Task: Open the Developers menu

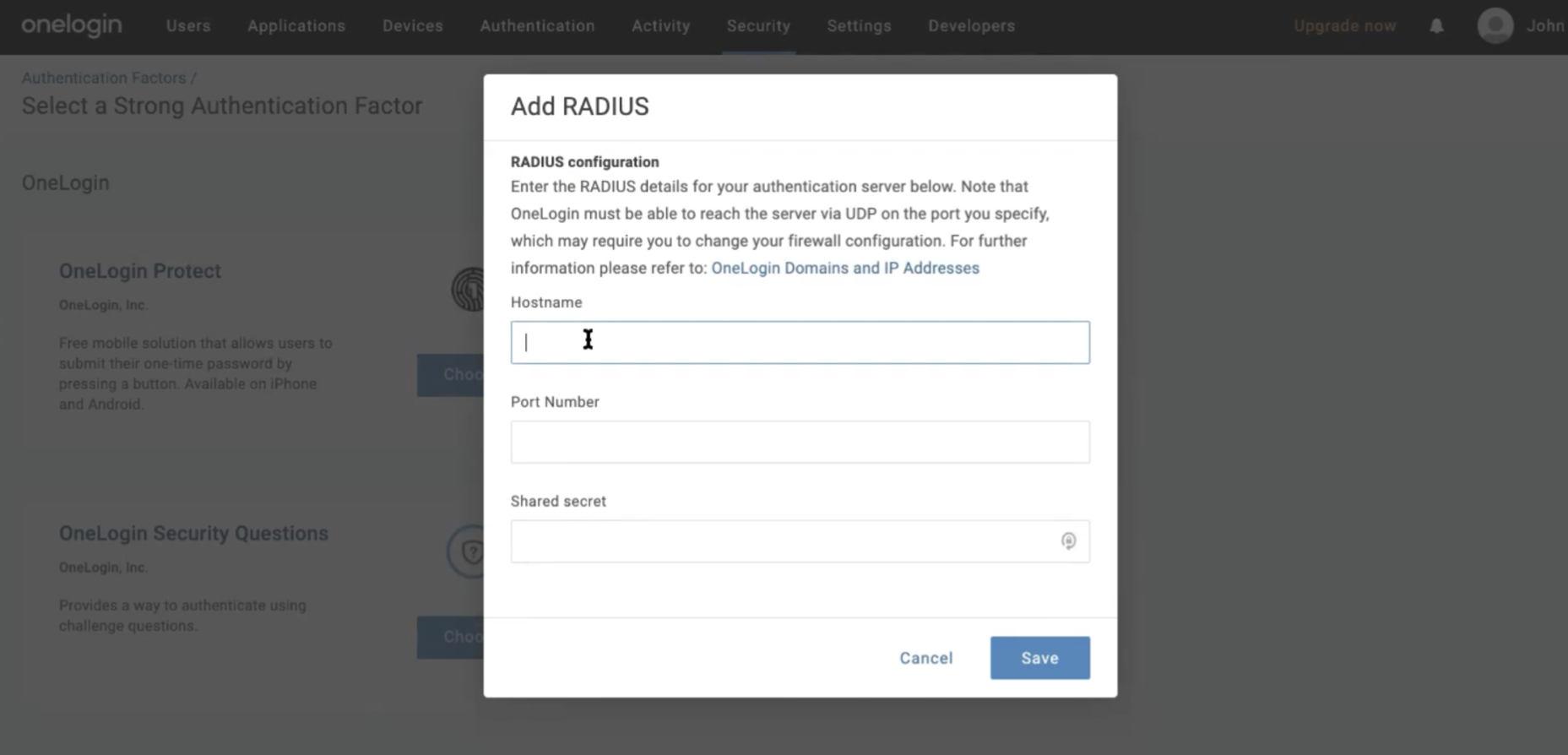Action: (x=972, y=26)
